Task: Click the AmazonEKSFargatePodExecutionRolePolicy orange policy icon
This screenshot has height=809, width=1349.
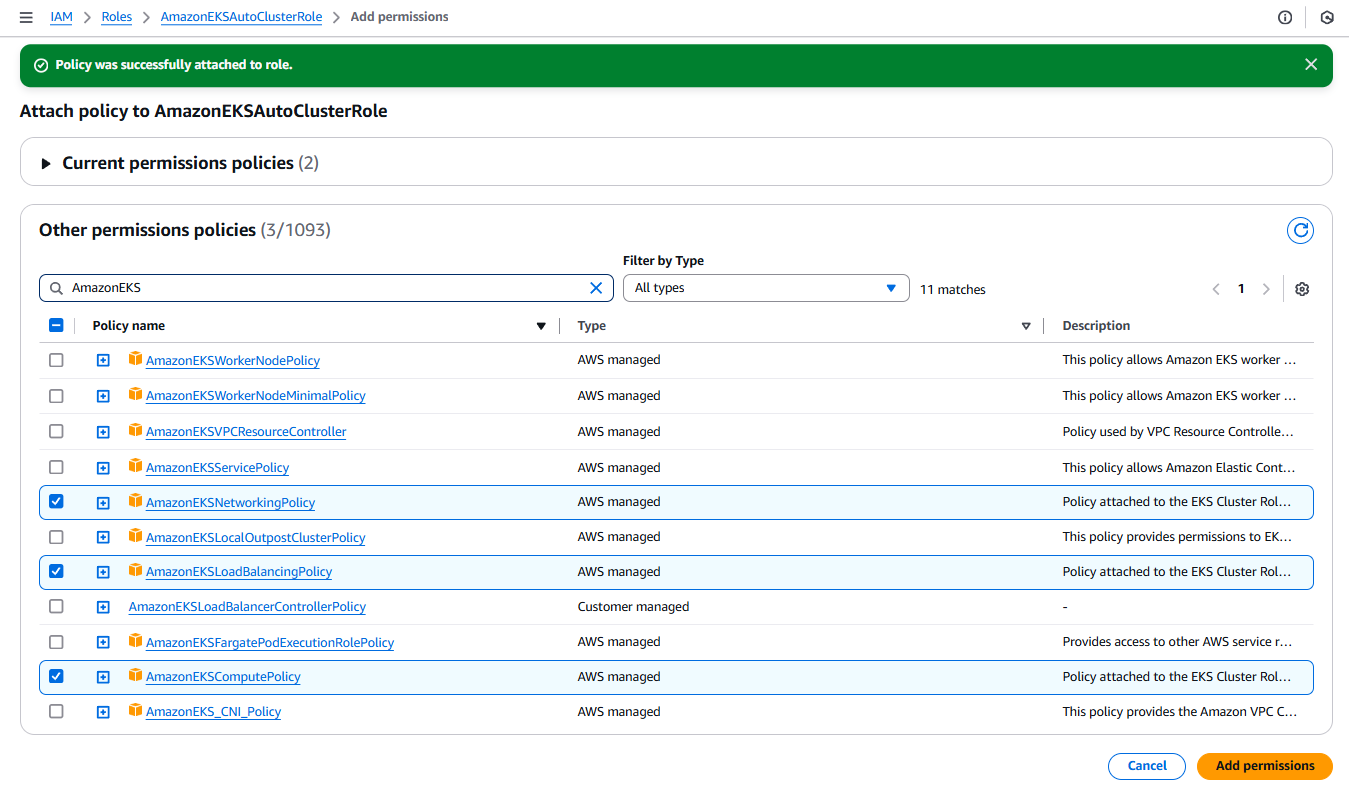Action: tap(135, 641)
